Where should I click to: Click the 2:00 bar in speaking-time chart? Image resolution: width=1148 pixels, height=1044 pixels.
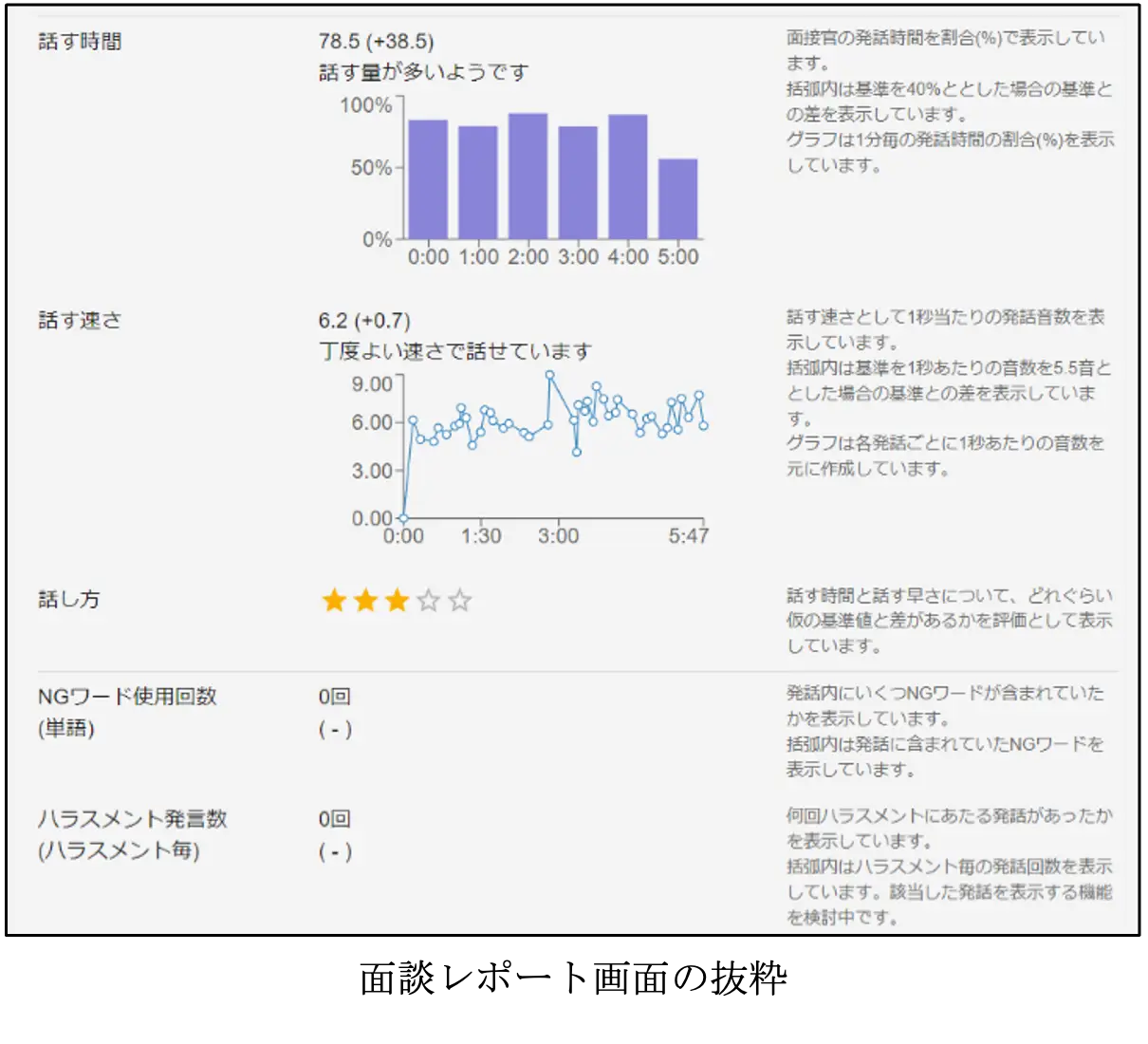pos(528,176)
